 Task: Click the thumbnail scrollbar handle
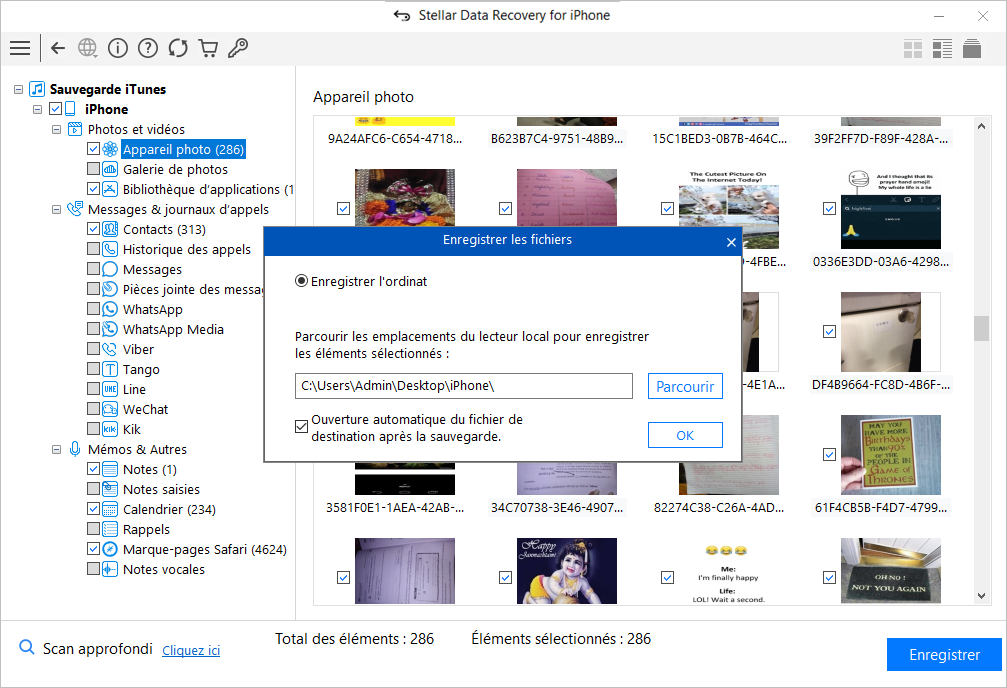(981, 328)
